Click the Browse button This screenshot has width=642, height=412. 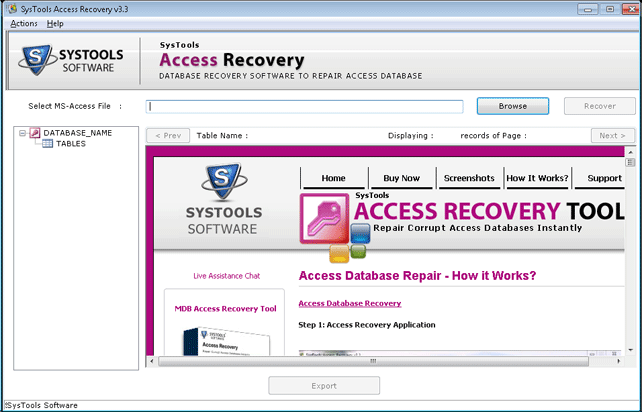pyautogui.click(x=513, y=106)
